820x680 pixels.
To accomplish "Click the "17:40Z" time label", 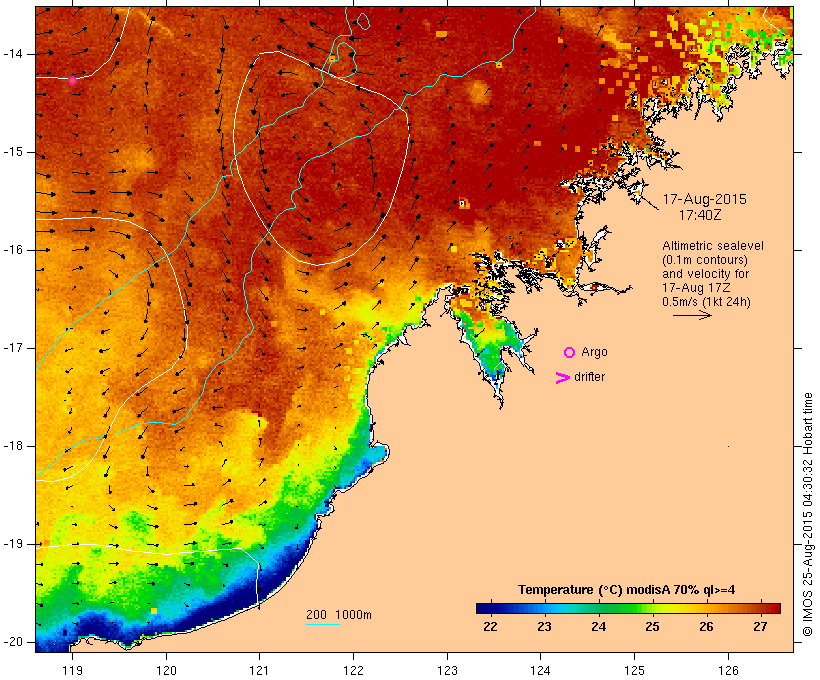I will pos(700,215).
